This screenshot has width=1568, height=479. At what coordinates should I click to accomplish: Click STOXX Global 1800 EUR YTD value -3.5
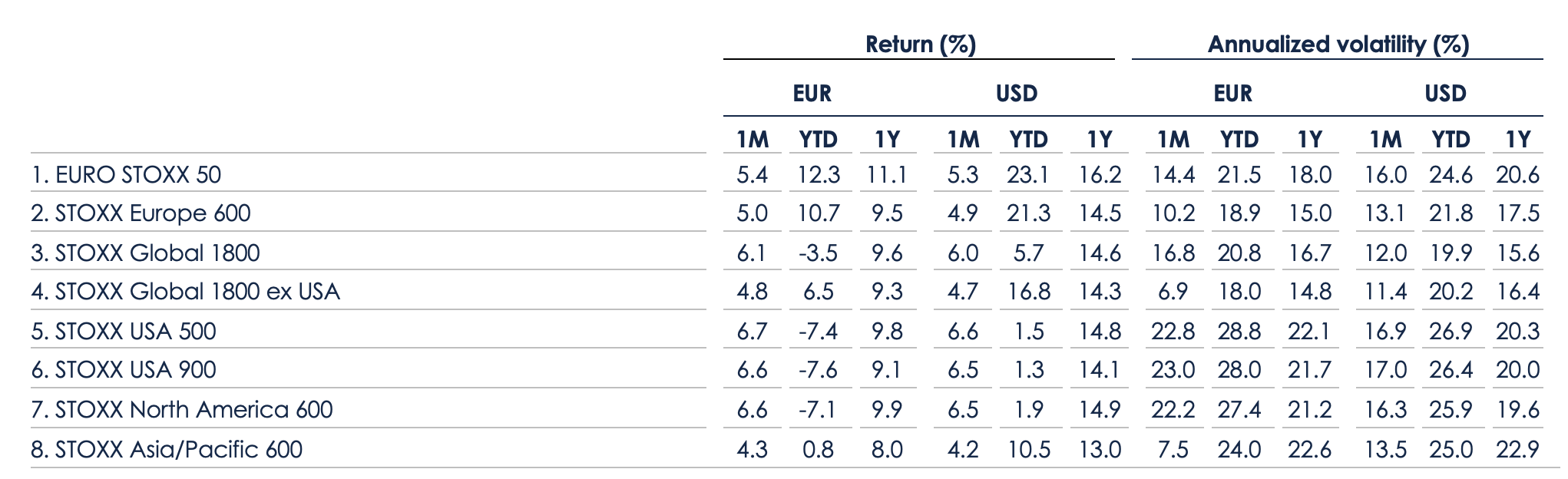click(819, 253)
